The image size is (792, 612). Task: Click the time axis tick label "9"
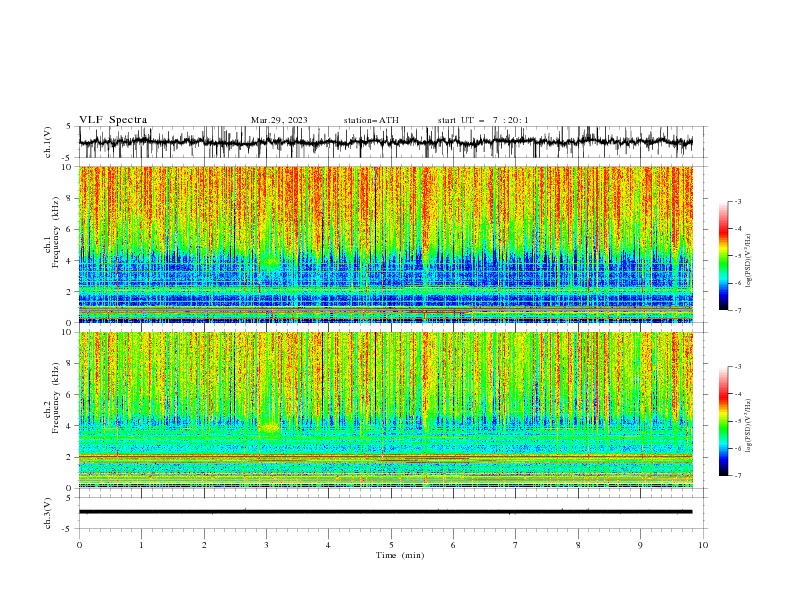(640, 545)
